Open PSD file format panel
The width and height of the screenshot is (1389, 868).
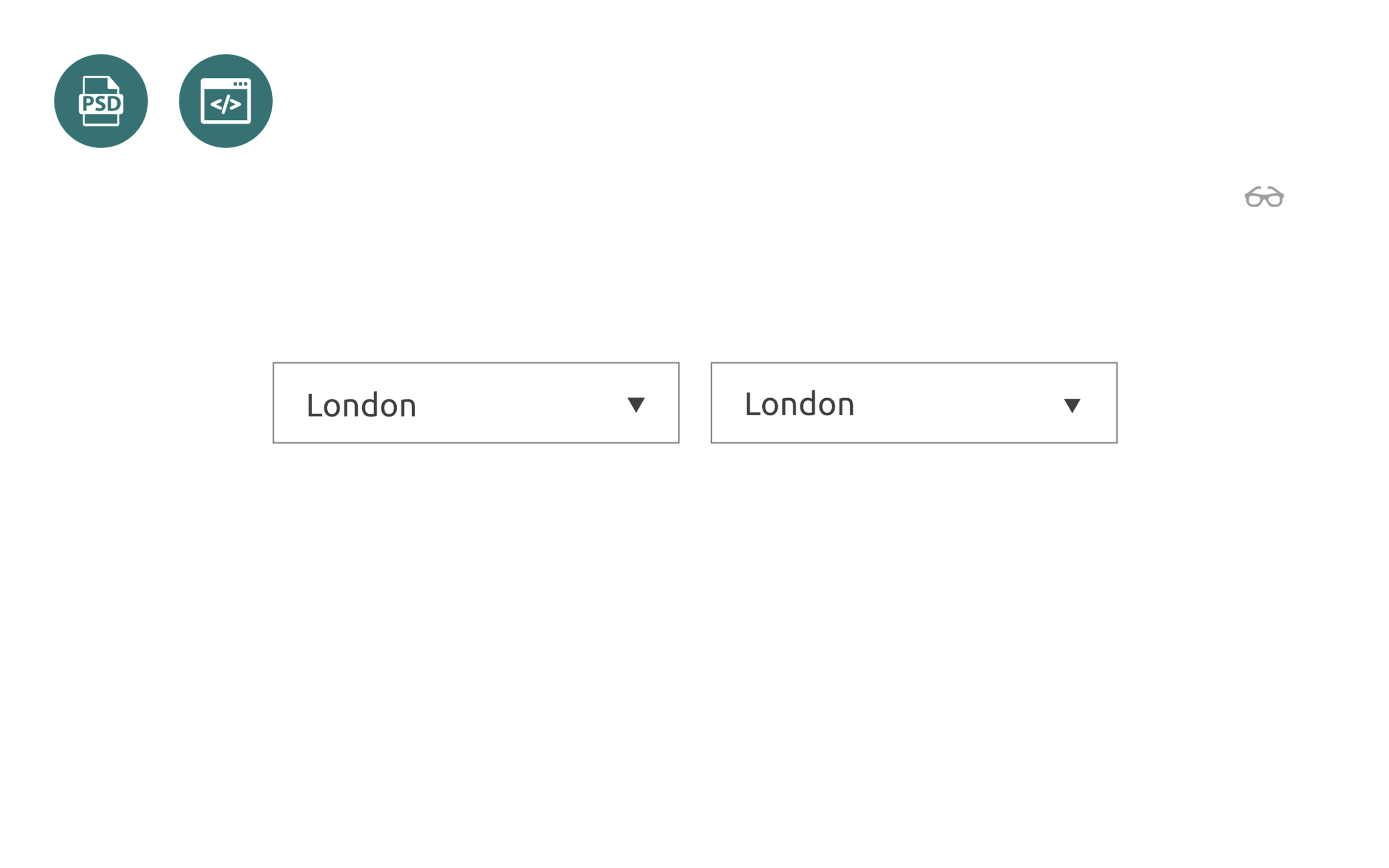pos(100,100)
